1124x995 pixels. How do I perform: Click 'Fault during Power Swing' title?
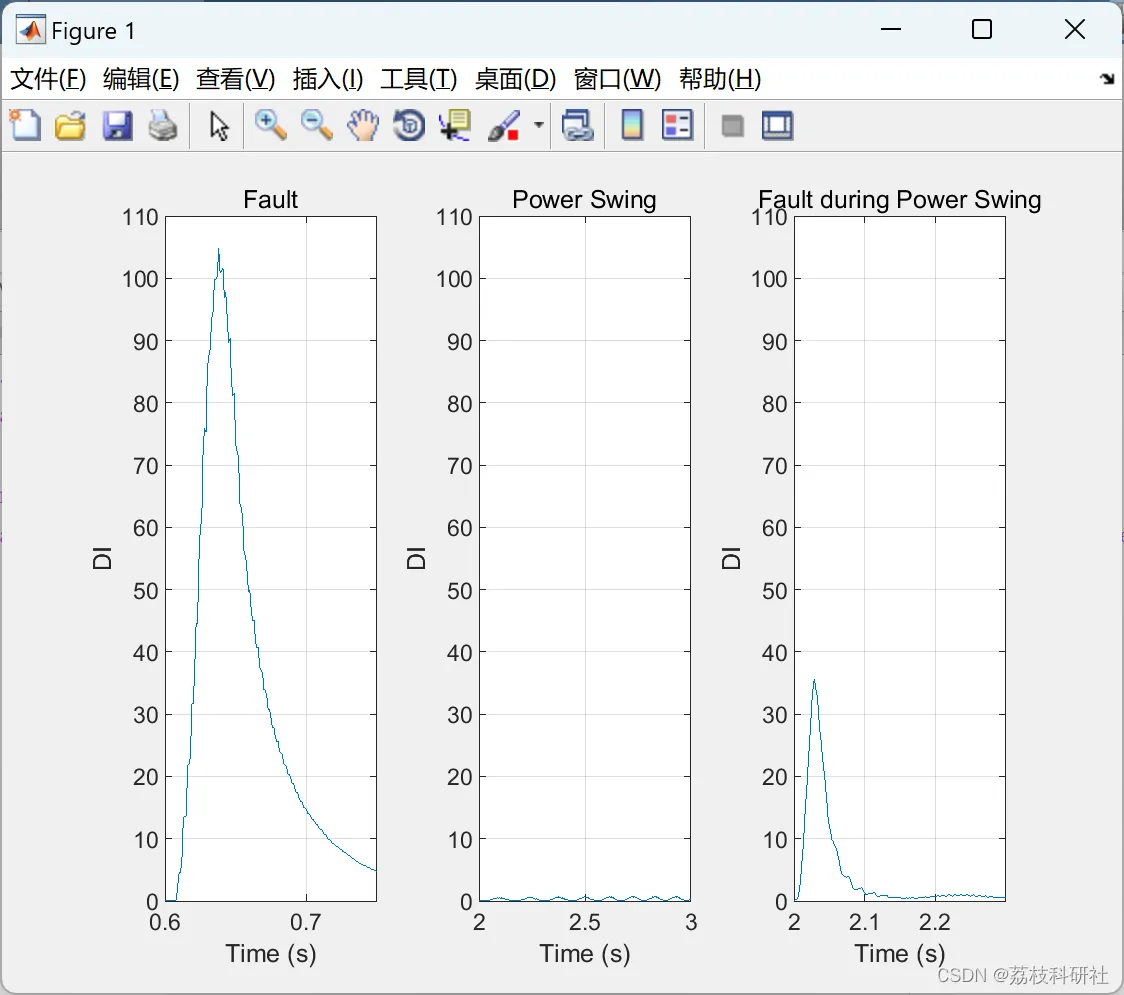coord(900,199)
